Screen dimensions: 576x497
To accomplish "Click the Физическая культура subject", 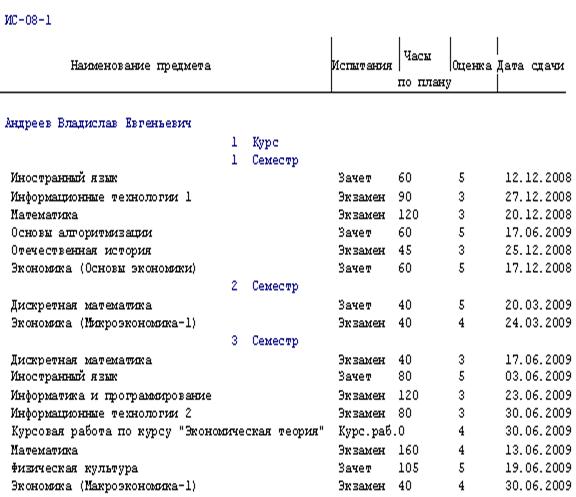I will [x=74, y=468].
